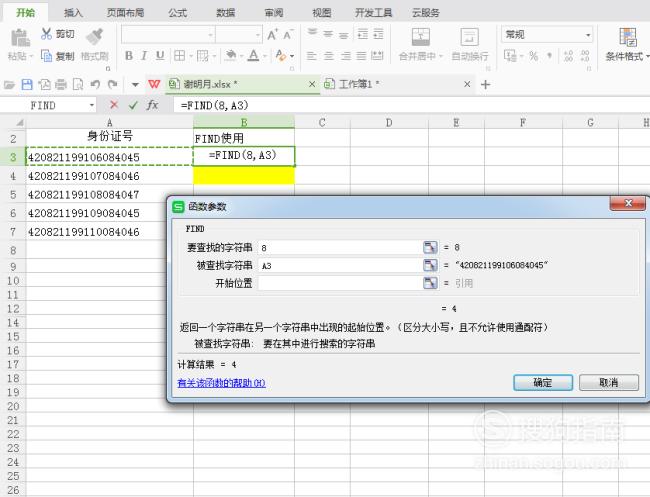Open the 有关该函数的帮助 link
This screenshot has width=650, height=497.
tap(221, 383)
